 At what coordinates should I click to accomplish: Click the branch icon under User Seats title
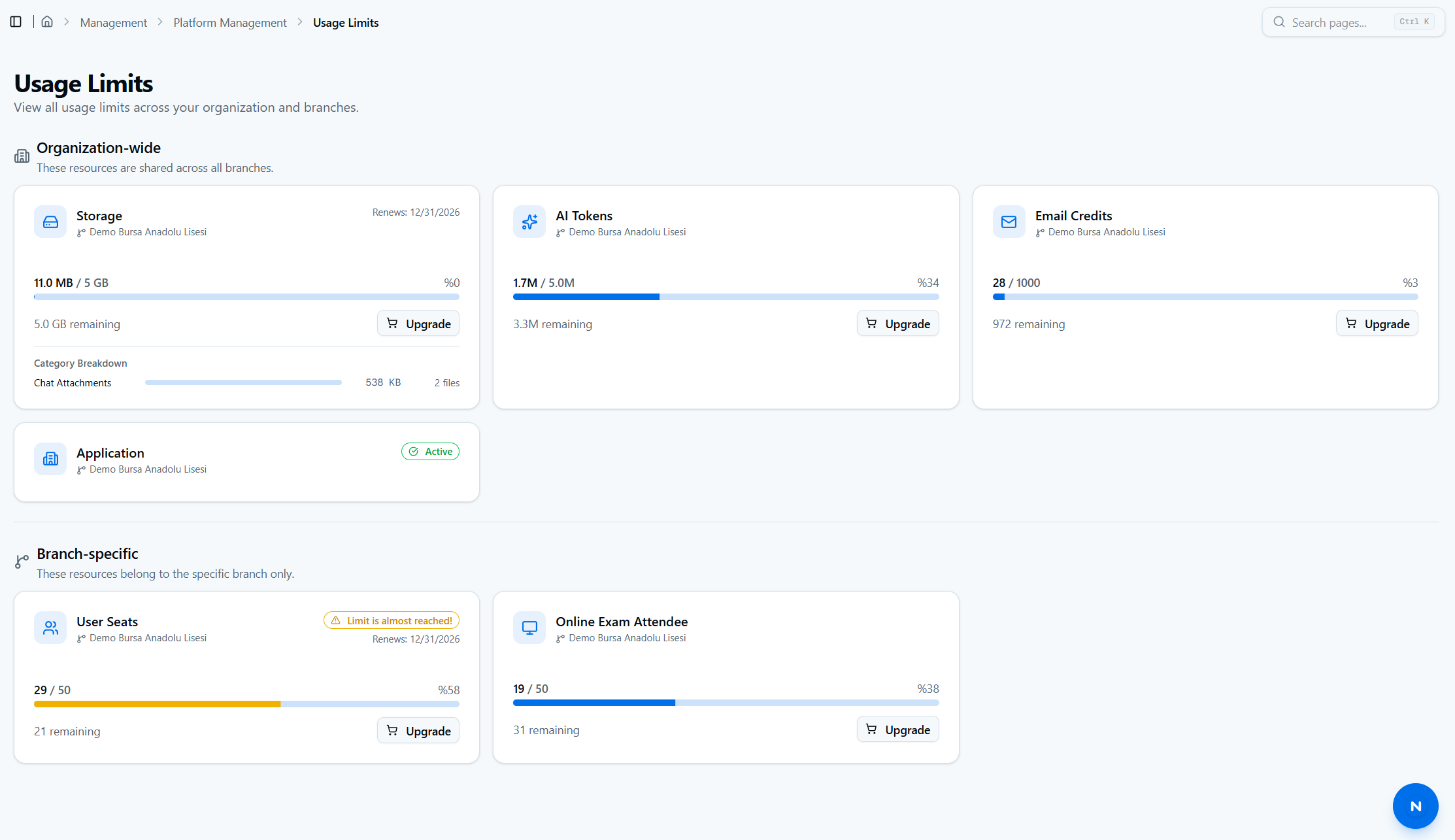tap(81, 639)
